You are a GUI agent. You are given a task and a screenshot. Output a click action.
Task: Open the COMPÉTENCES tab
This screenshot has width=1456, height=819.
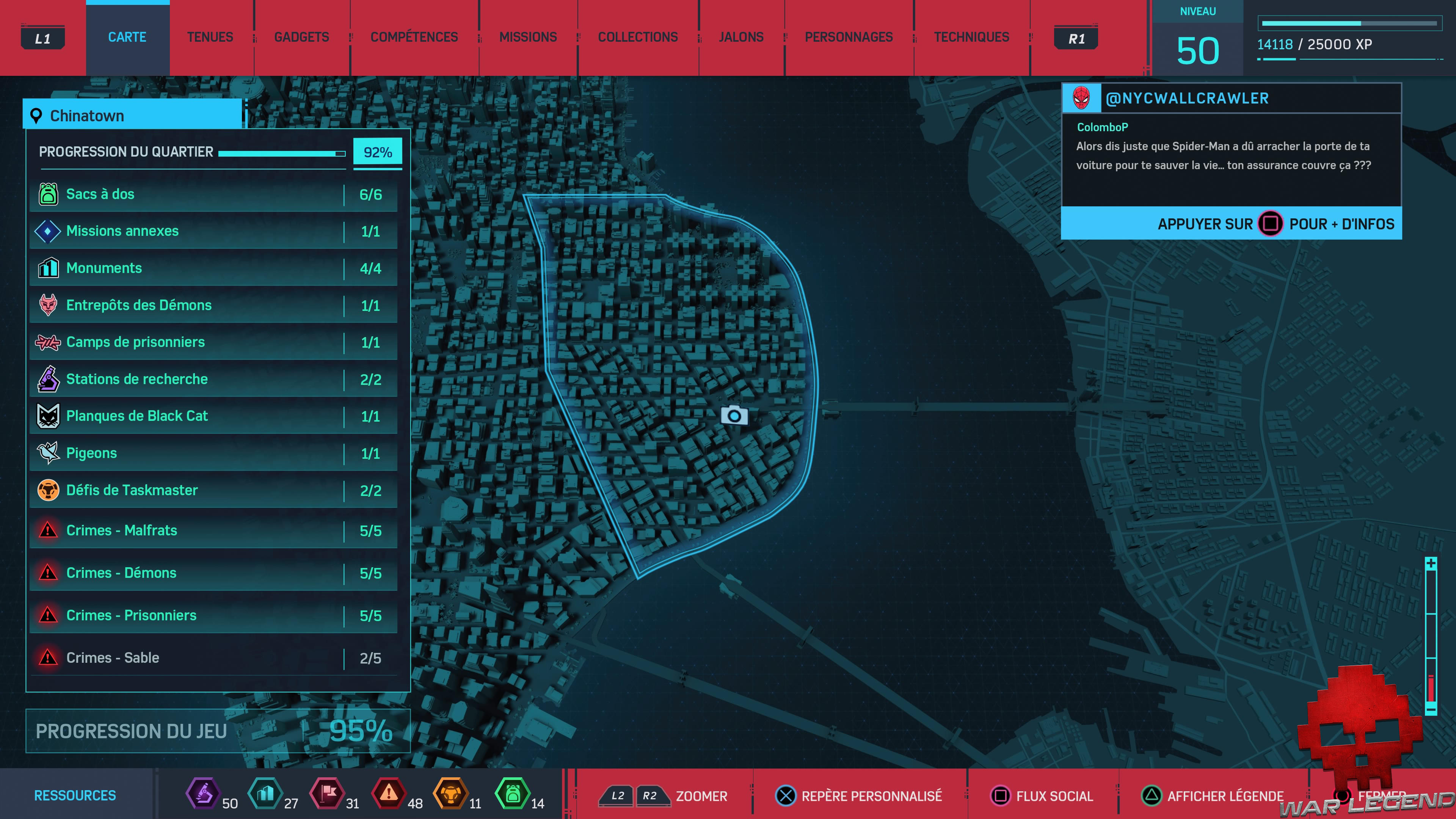coord(414,37)
